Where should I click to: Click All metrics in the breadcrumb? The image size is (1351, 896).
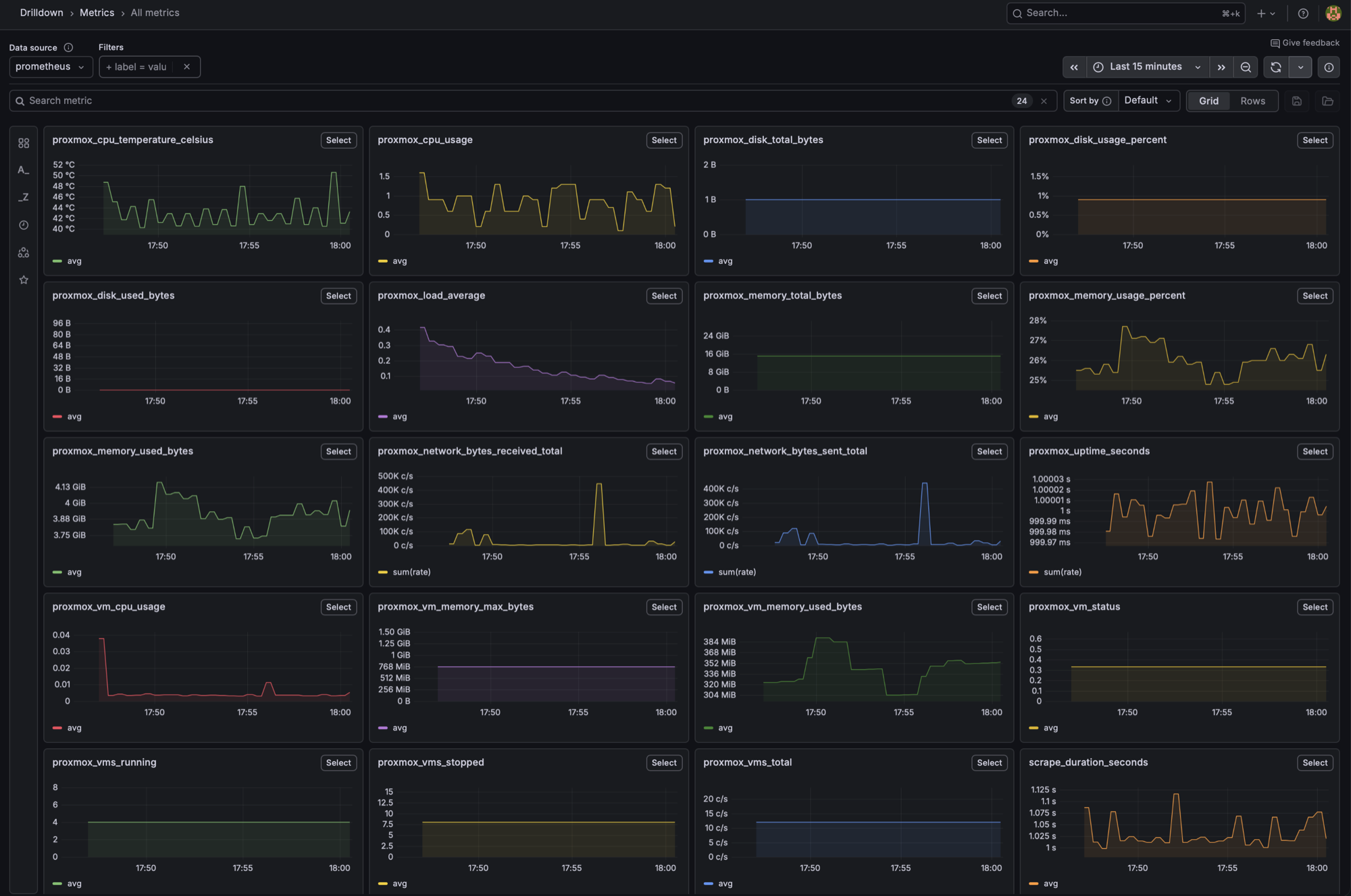pos(155,13)
